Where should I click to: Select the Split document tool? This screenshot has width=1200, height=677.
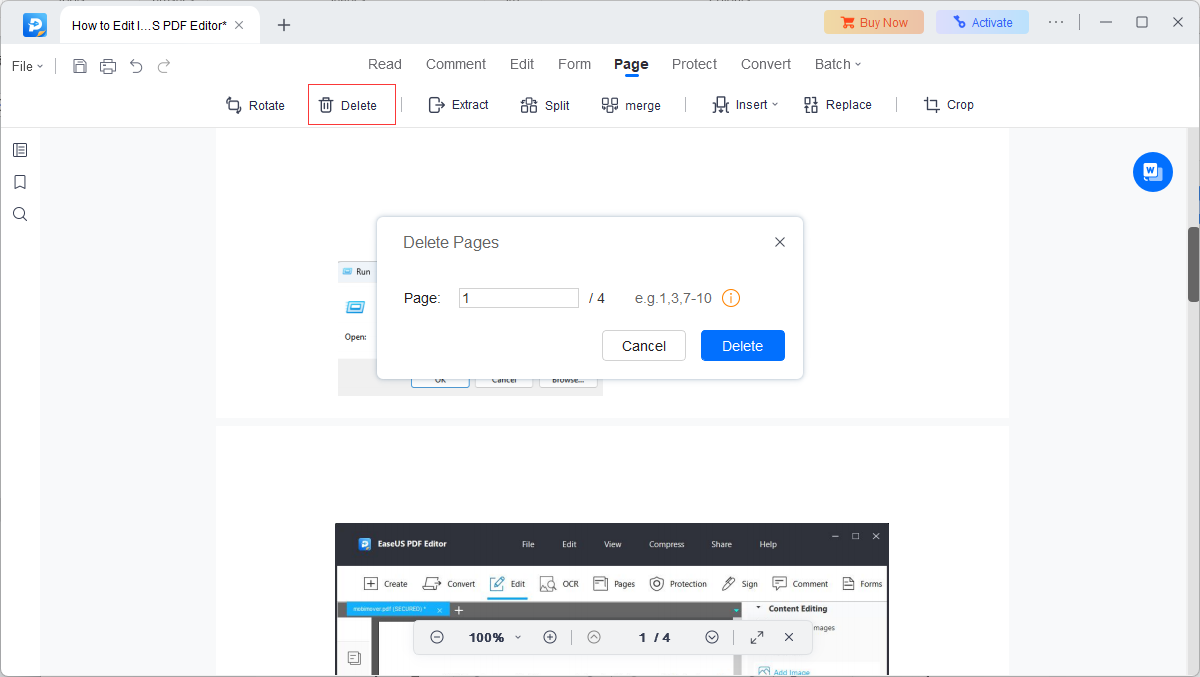tap(545, 105)
